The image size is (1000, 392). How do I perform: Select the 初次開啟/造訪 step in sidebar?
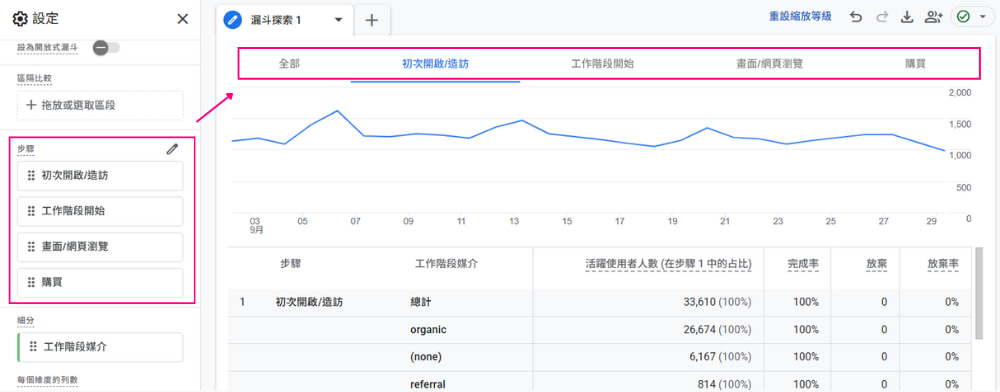[x=100, y=176]
